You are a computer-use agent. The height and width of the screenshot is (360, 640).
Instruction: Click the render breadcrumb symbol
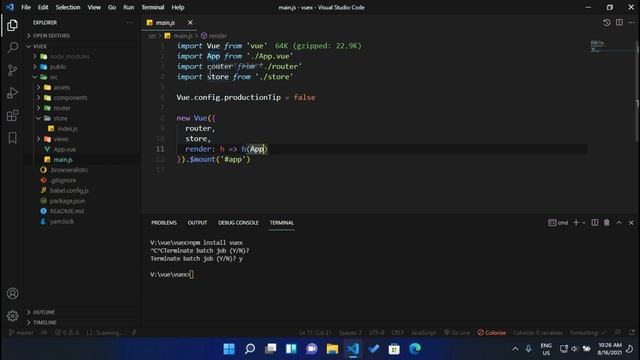pos(214,36)
